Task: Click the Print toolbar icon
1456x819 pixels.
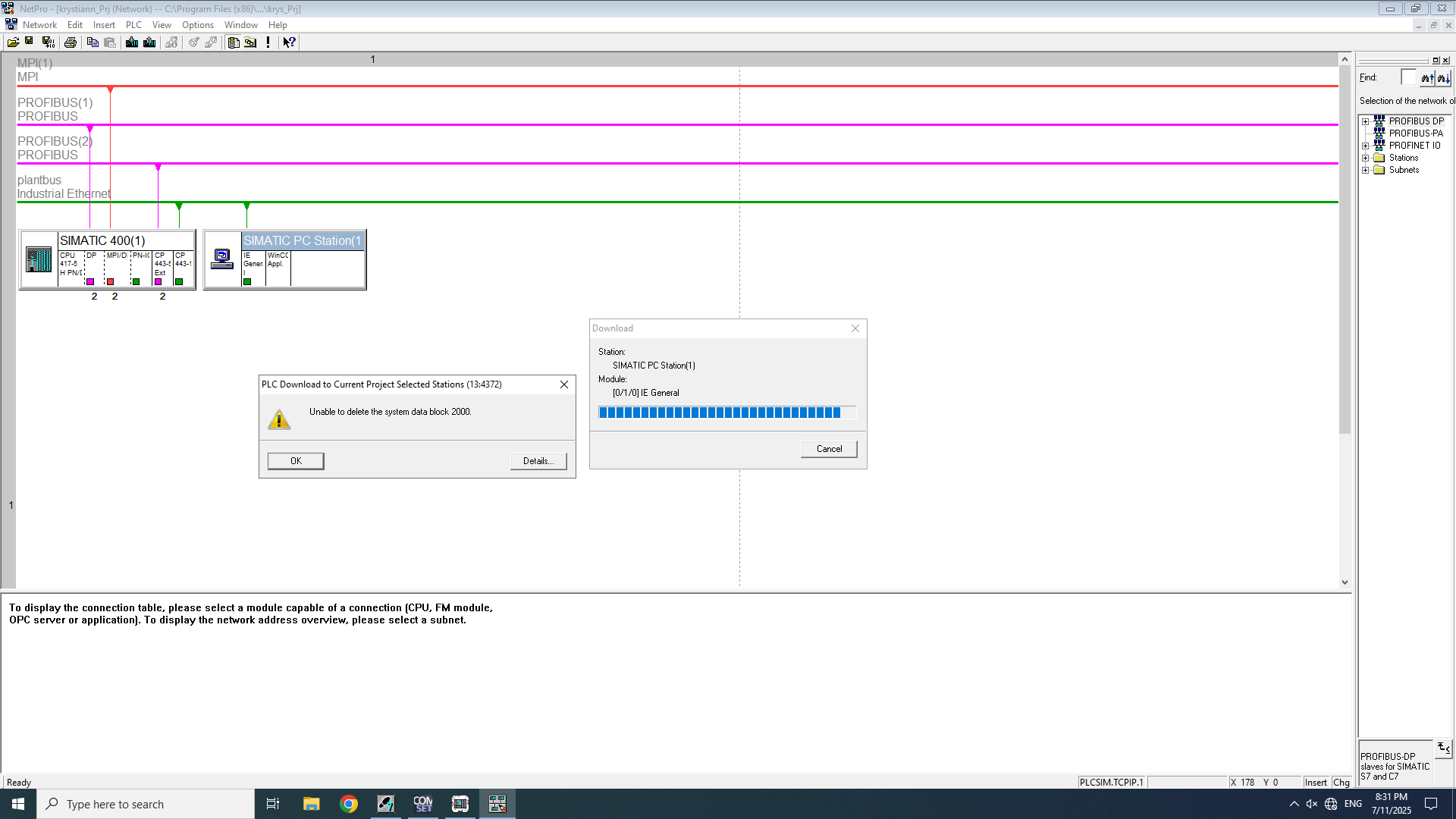Action: (71, 42)
